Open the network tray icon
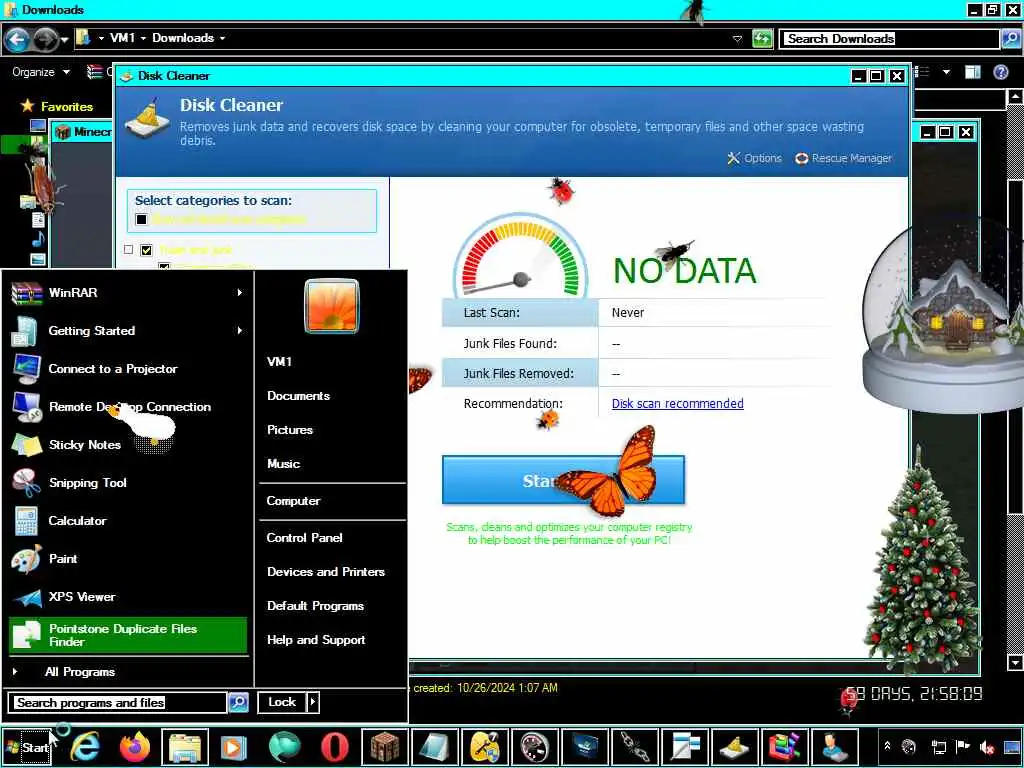Image resolution: width=1024 pixels, height=768 pixels. (x=938, y=746)
